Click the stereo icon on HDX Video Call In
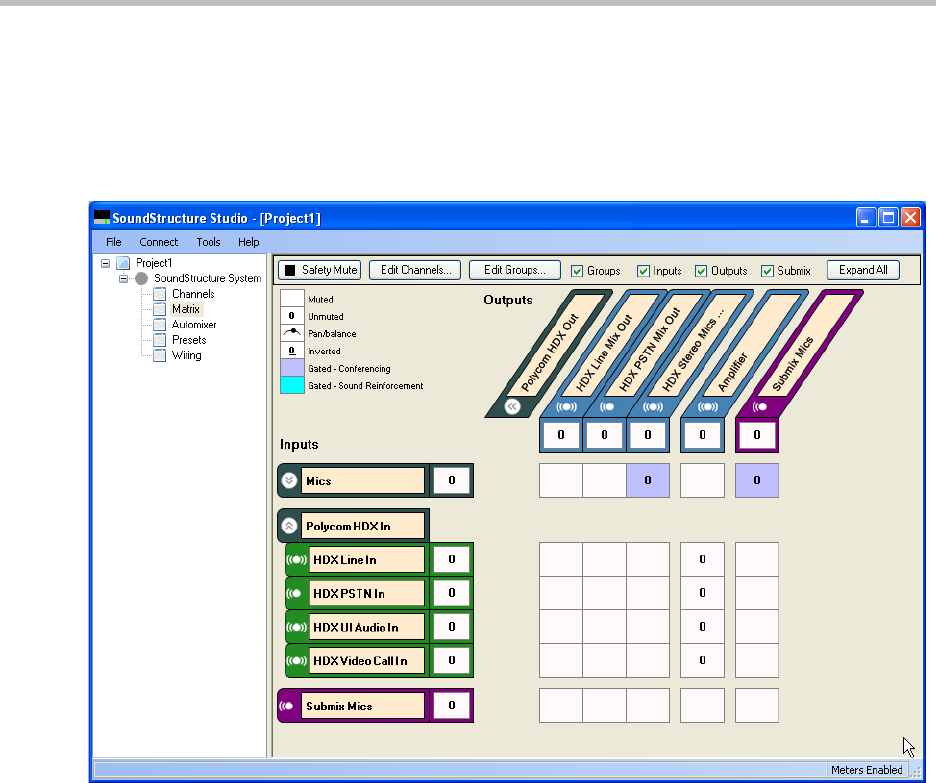 click(x=298, y=661)
